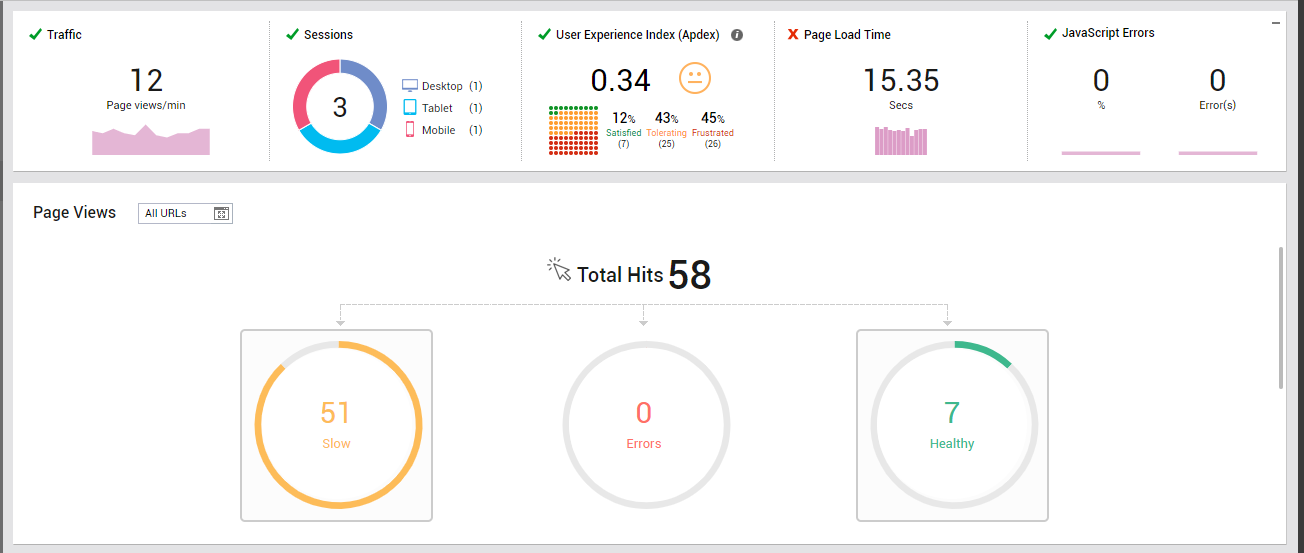Click the Page Views section title

click(74, 212)
